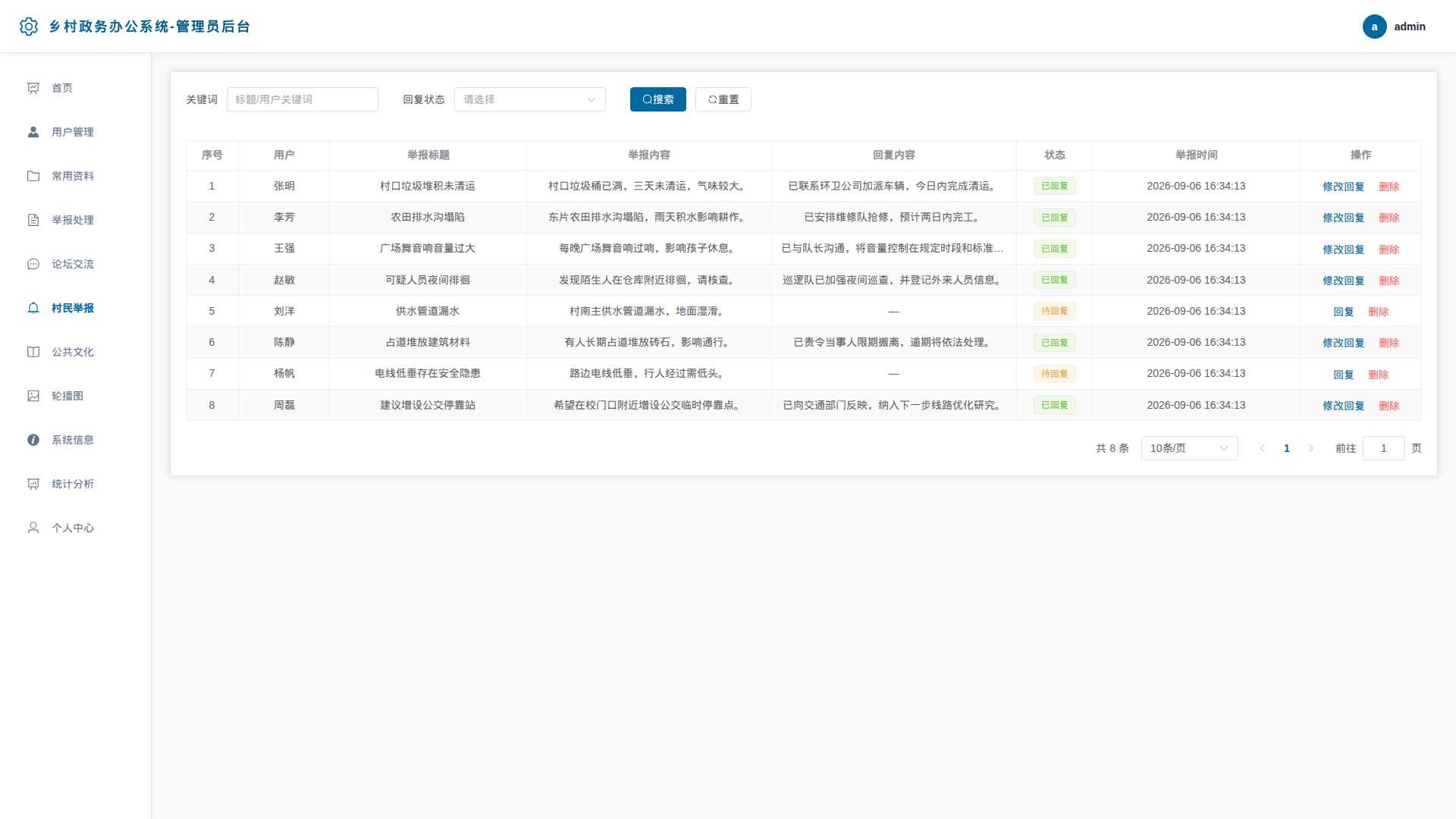This screenshot has width=1456, height=819.
Task: Click the next page arrow
Action: coord(1310,448)
